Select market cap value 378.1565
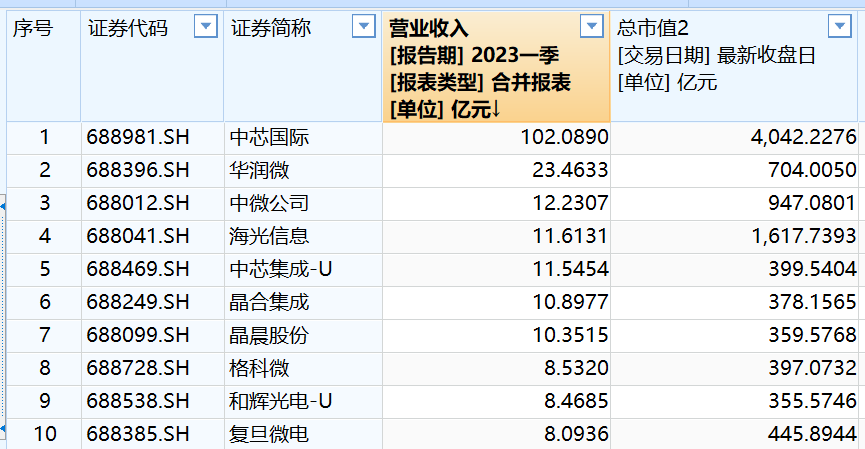Screen dimensions: 865x449 tap(813, 302)
